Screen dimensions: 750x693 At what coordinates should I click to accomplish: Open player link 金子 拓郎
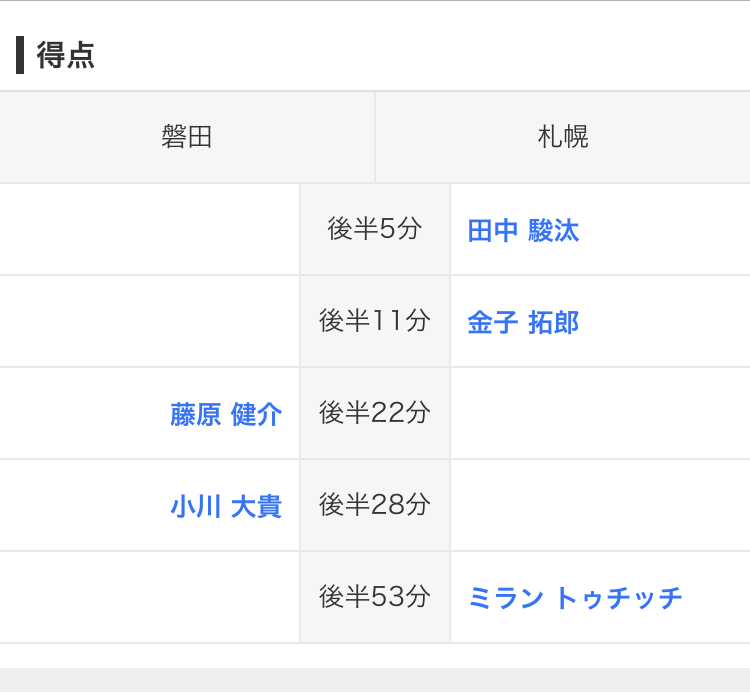coord(523,322)
